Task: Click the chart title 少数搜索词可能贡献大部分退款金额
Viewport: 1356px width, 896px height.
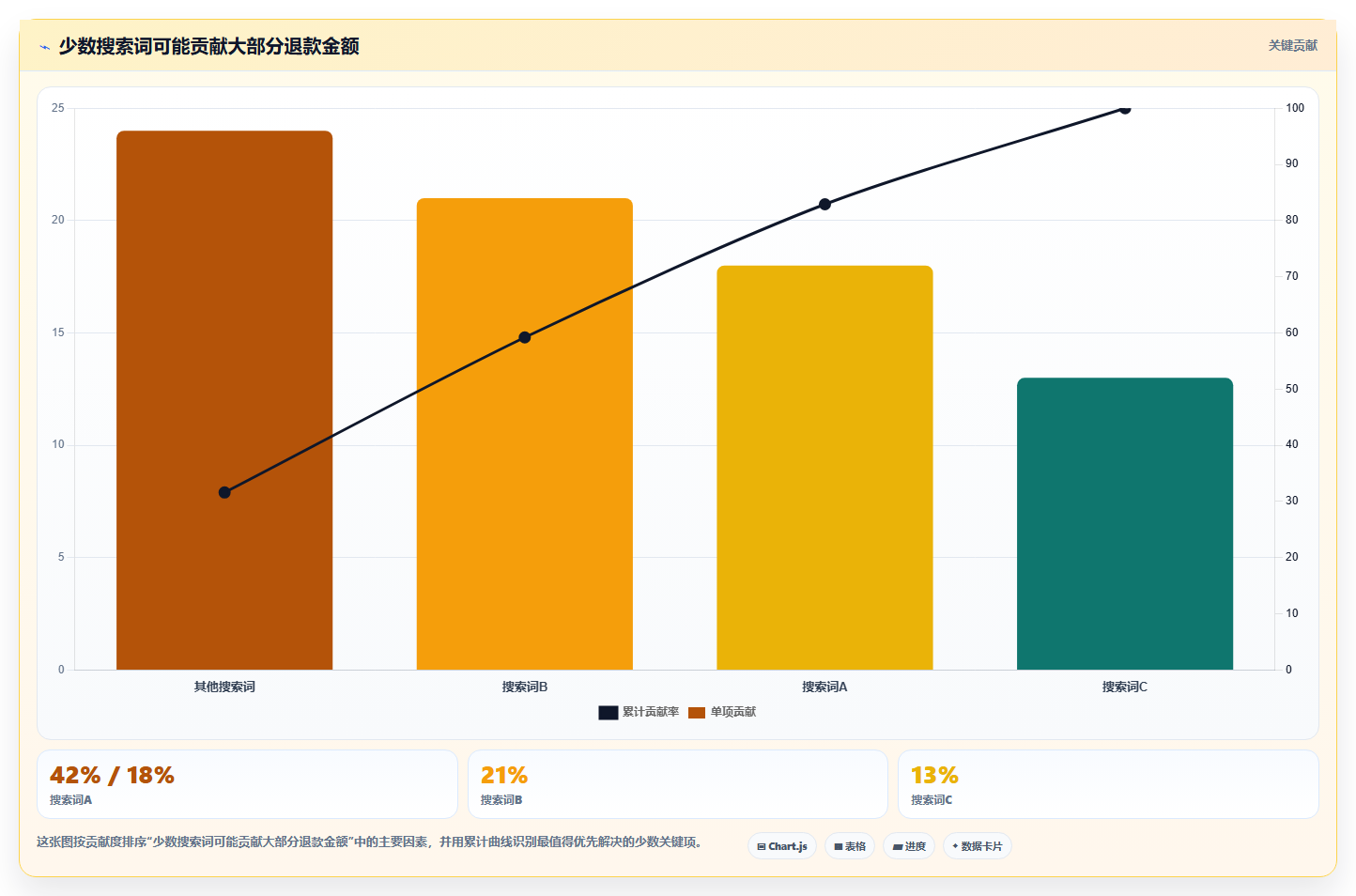Action: pyautogui.click(x=208, y=46)
